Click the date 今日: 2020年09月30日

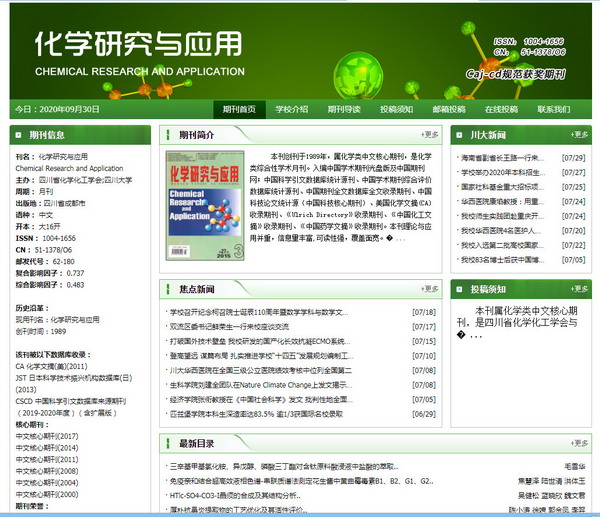click(57, 109)
